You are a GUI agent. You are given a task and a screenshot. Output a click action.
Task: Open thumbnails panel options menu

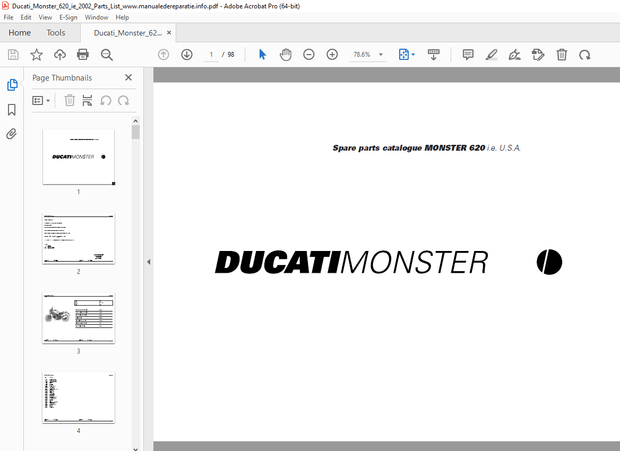[x=41, y=101]
